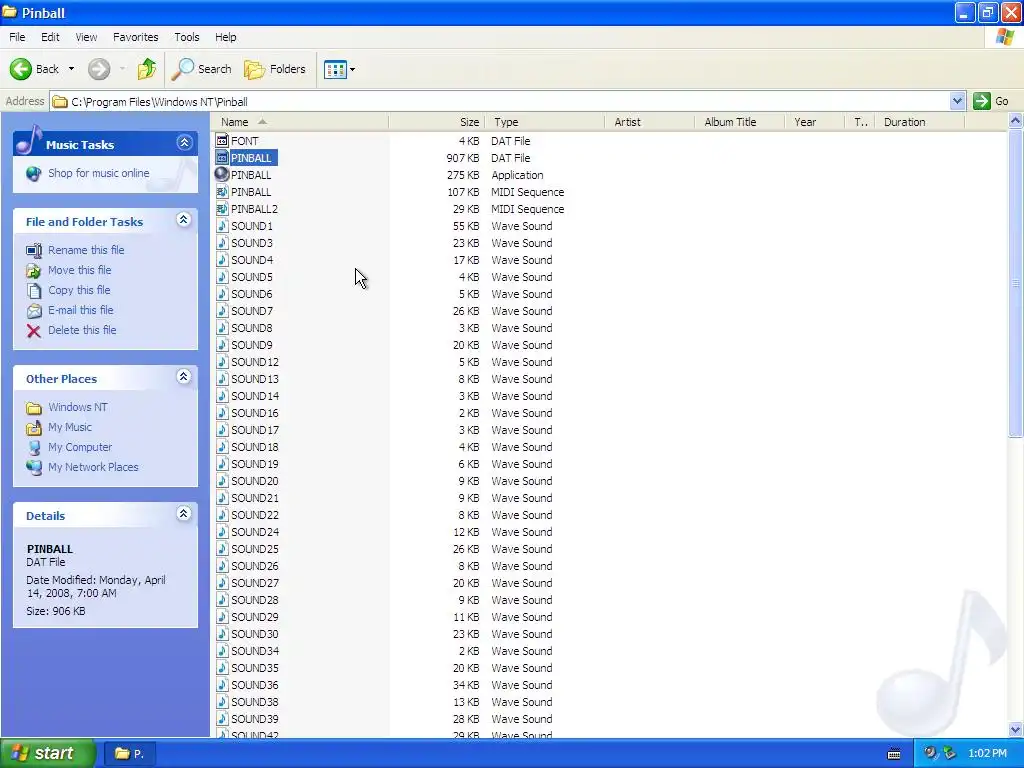Viewport: 1024px width, 768px height.
Task: Select the PINBALL application icon
Action: pos(222,174)
